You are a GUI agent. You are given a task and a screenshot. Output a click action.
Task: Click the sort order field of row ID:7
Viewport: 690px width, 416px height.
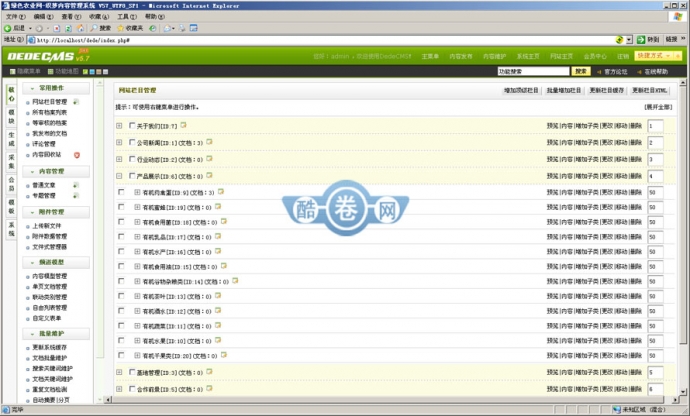(x=655, y=126)
